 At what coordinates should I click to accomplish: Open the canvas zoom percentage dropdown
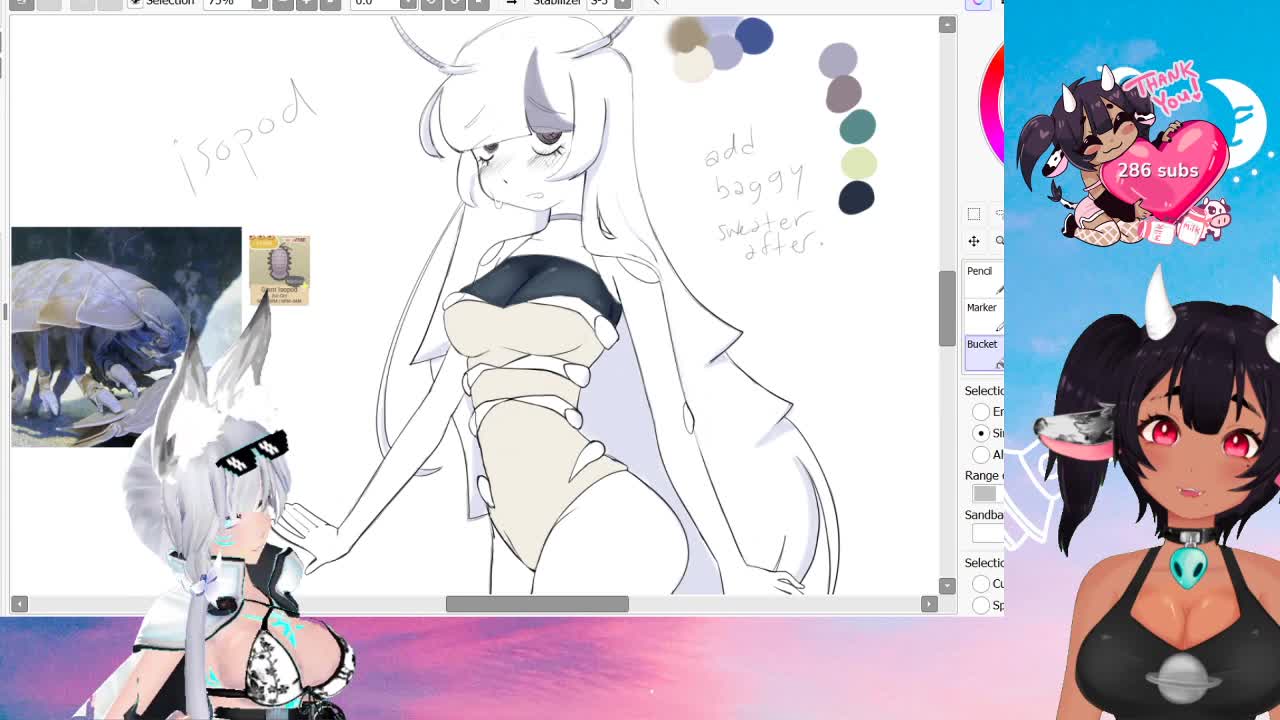(260, 3)
